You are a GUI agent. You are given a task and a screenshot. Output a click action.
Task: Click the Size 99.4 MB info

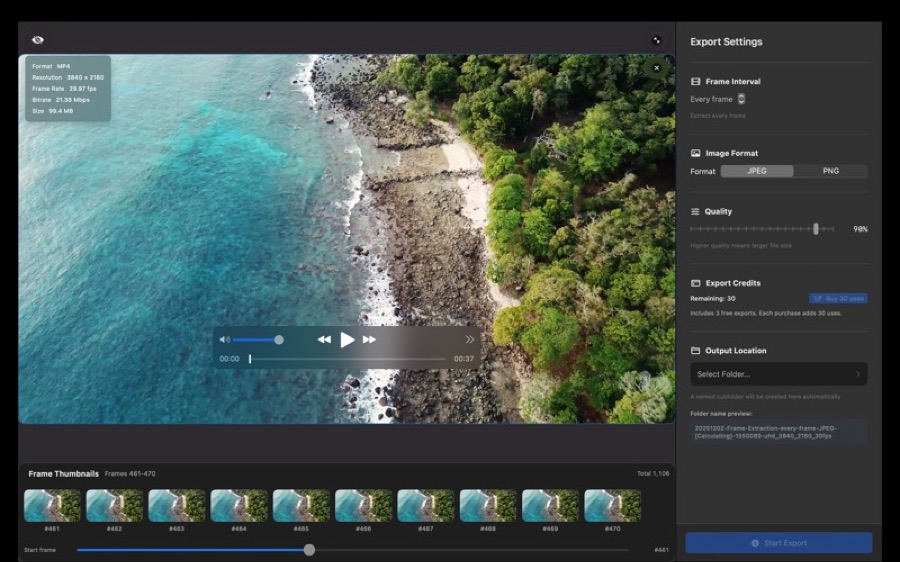click(53, 111)
